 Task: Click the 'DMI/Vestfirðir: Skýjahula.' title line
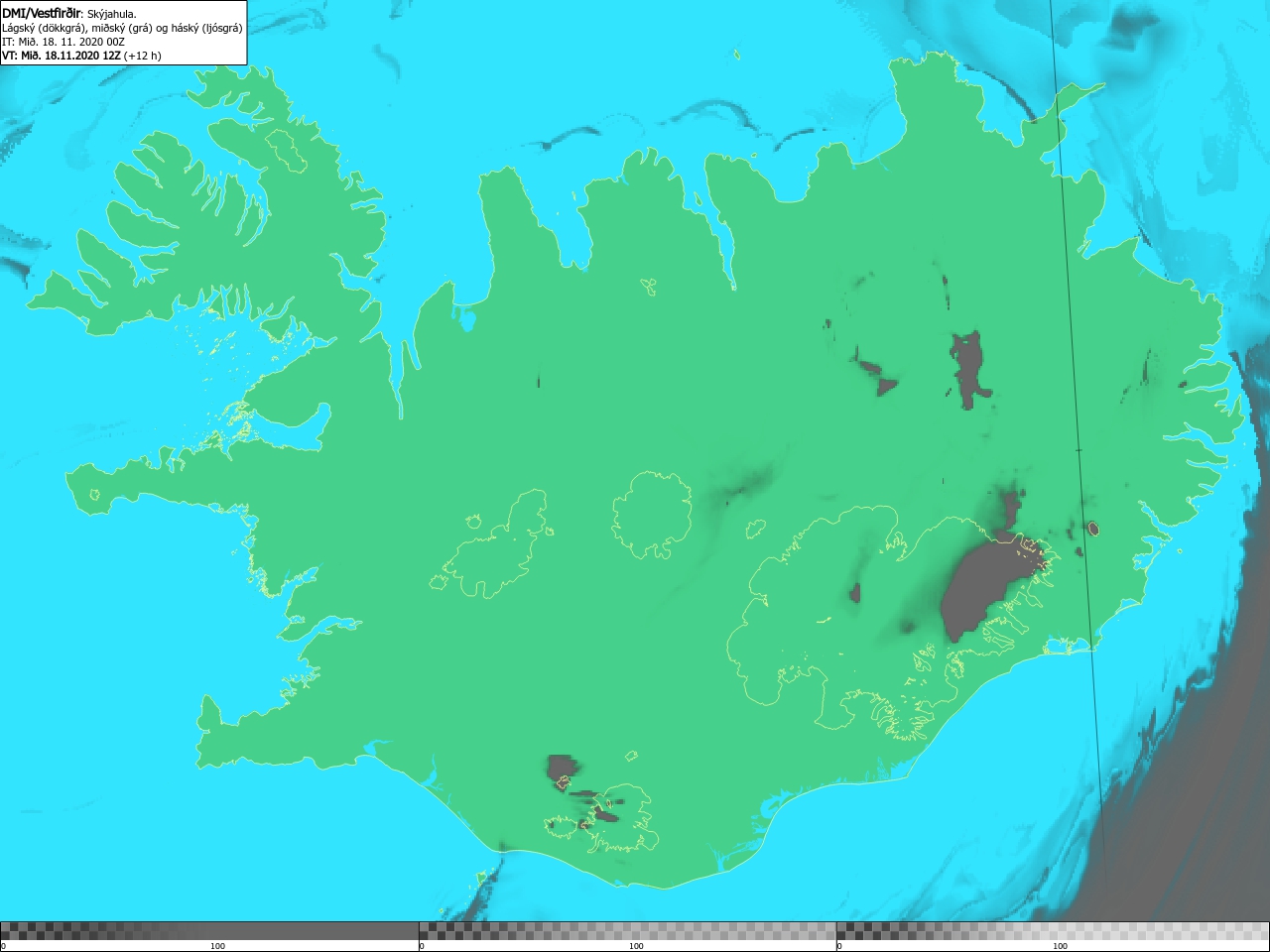coord(69,14)
